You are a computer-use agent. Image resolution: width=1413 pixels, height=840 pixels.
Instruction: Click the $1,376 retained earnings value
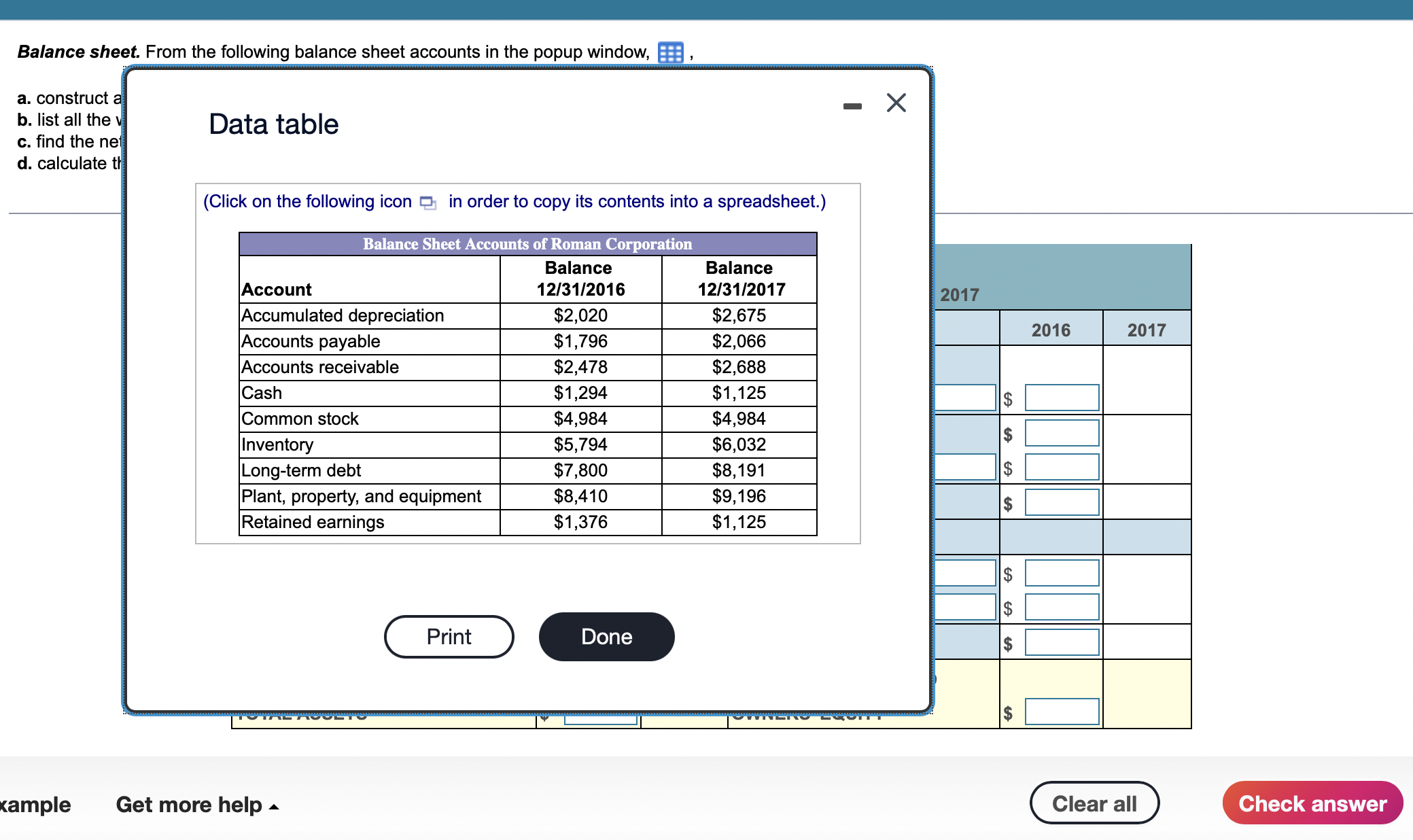pos(580,522)
